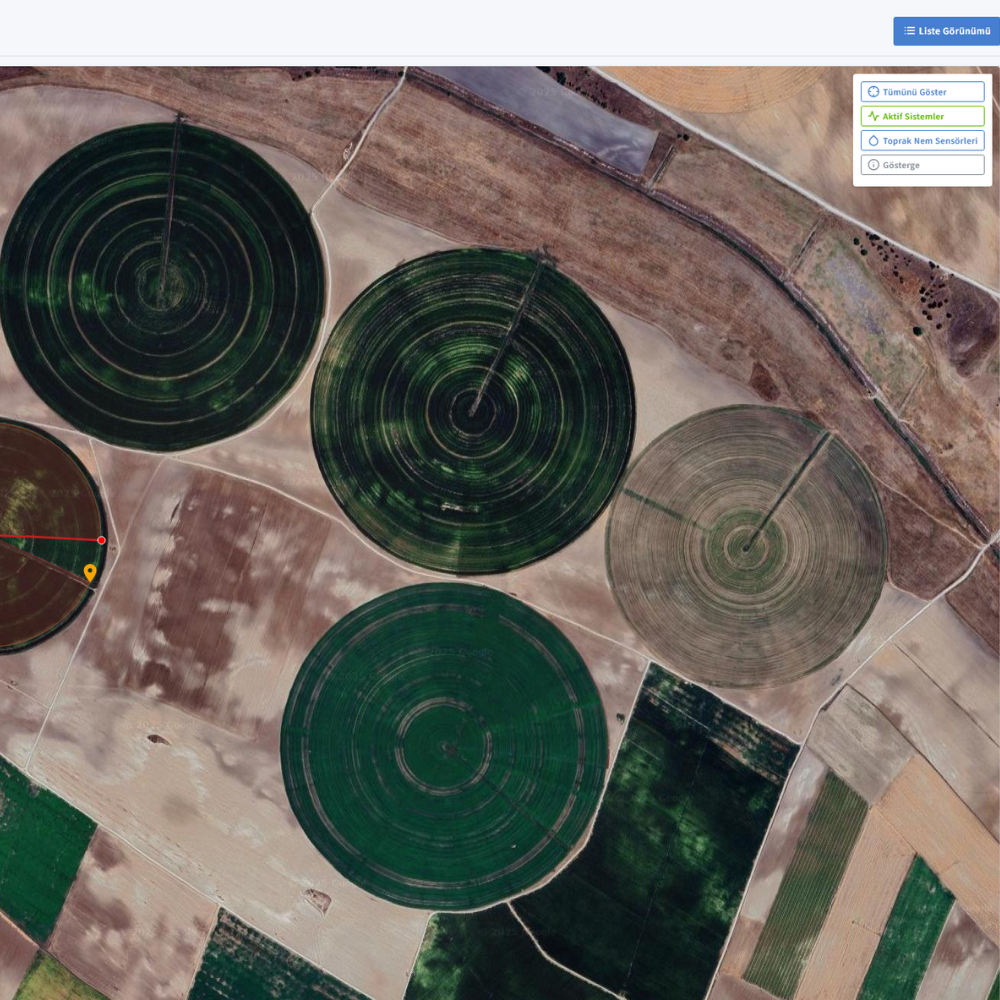
Task: Select the orange location pin on map
Action: pyautogui.click(x=90, y=572)
